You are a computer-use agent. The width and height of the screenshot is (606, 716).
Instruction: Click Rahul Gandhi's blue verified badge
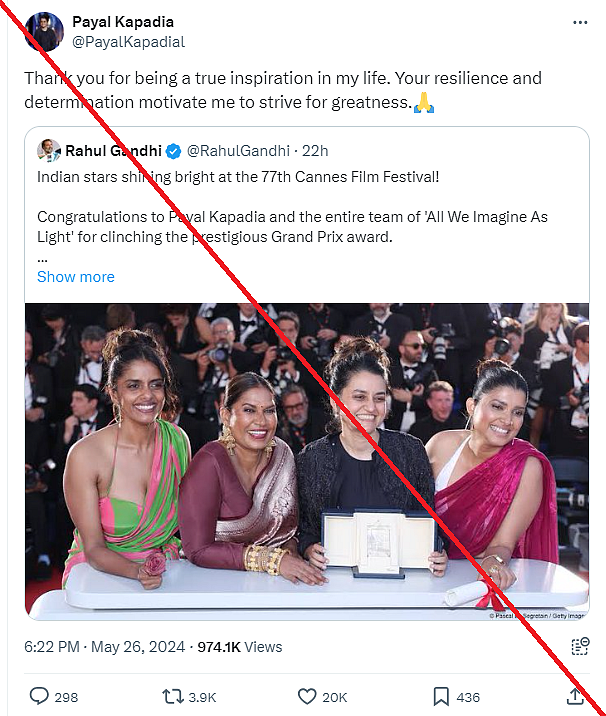tap(173, 151)
